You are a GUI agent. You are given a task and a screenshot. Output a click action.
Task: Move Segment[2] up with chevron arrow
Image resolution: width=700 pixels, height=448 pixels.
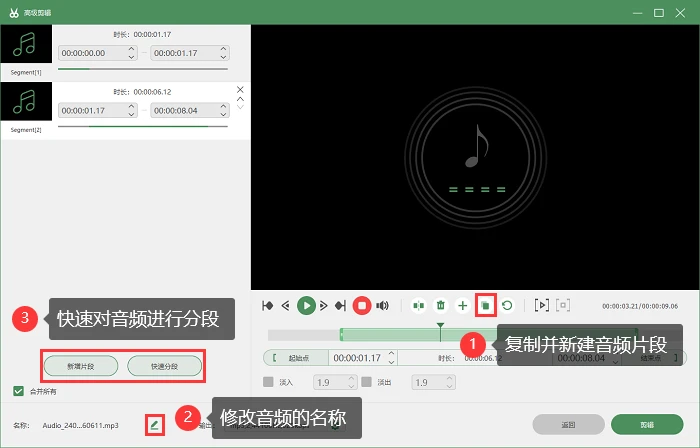[x=240, y=99]
